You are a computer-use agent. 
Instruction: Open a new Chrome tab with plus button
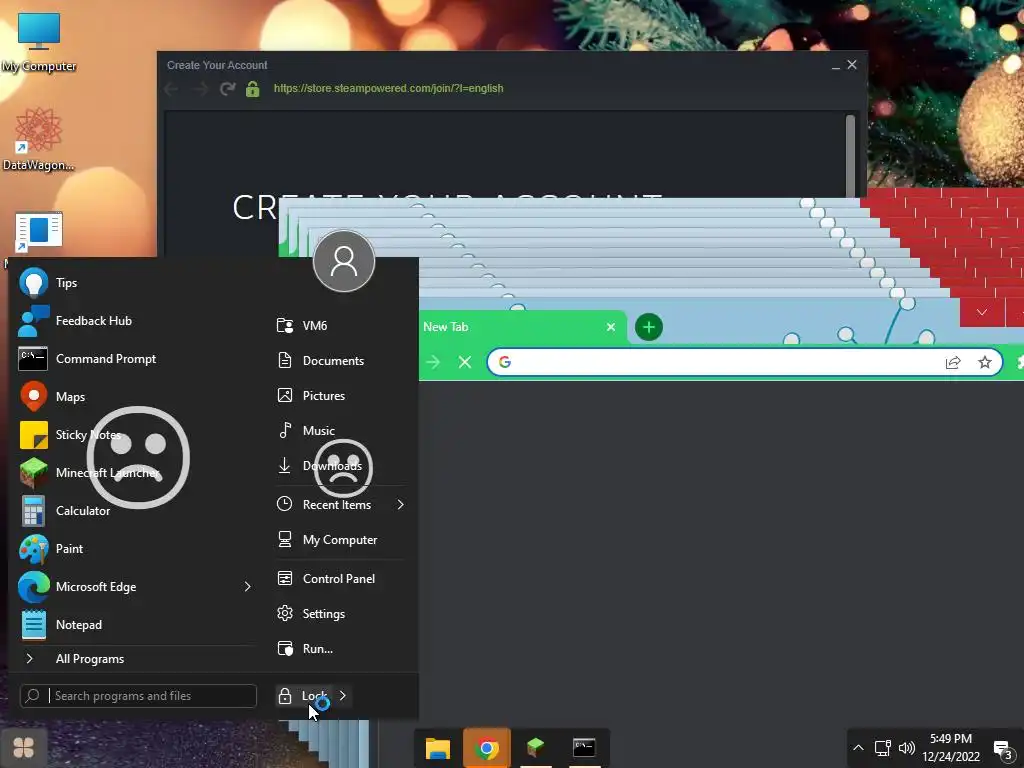(x=649, y=327)
